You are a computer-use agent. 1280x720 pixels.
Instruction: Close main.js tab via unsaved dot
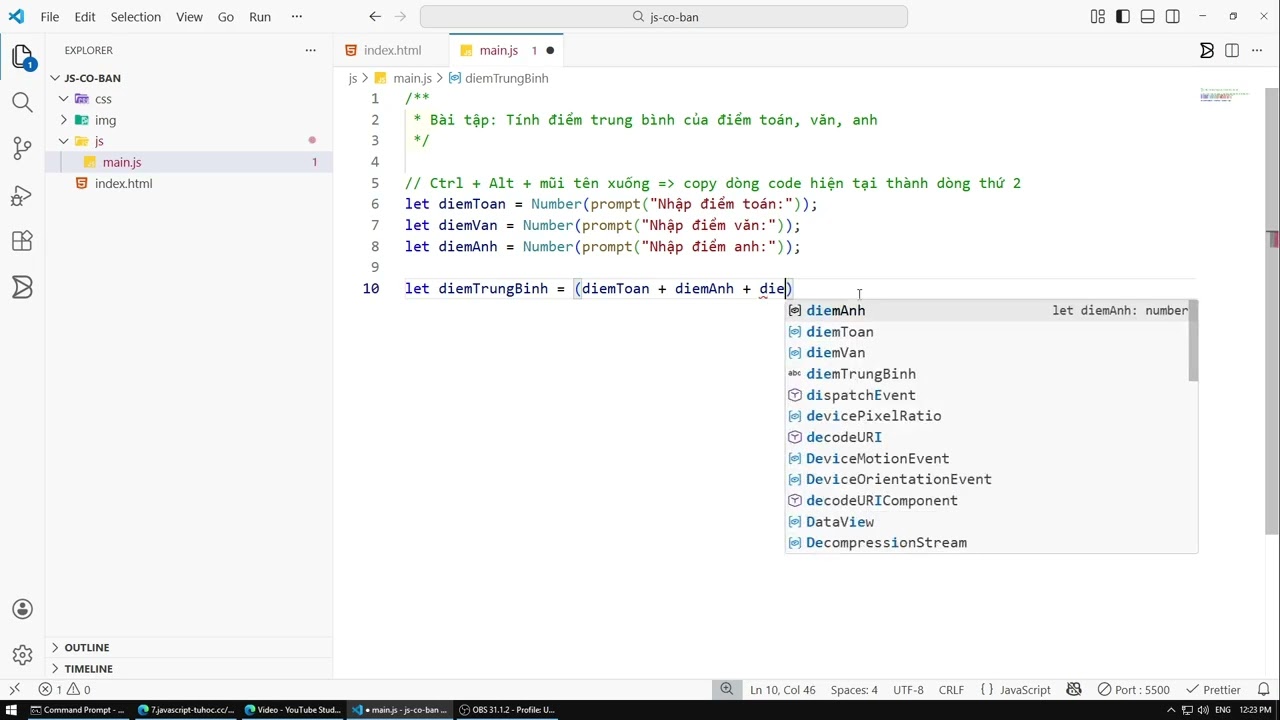[550, 50]
